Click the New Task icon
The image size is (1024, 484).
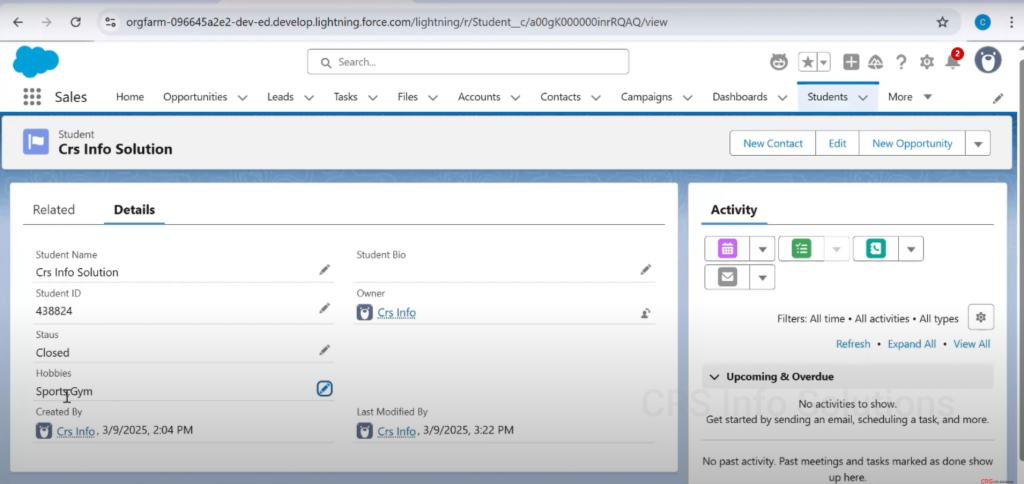[x=801, y=249]
